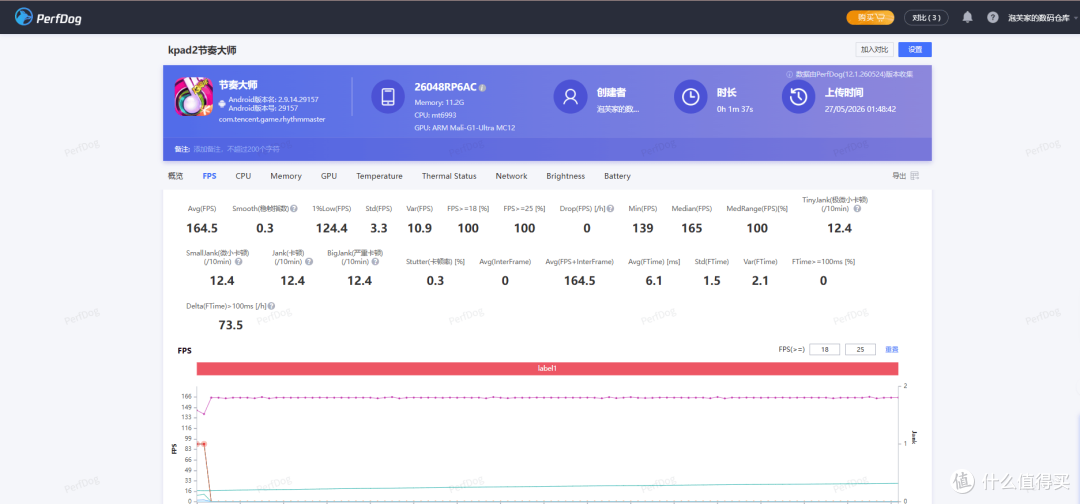
Task: Click the kpad2节奏大师 page title
Action: tap(202, 50)
